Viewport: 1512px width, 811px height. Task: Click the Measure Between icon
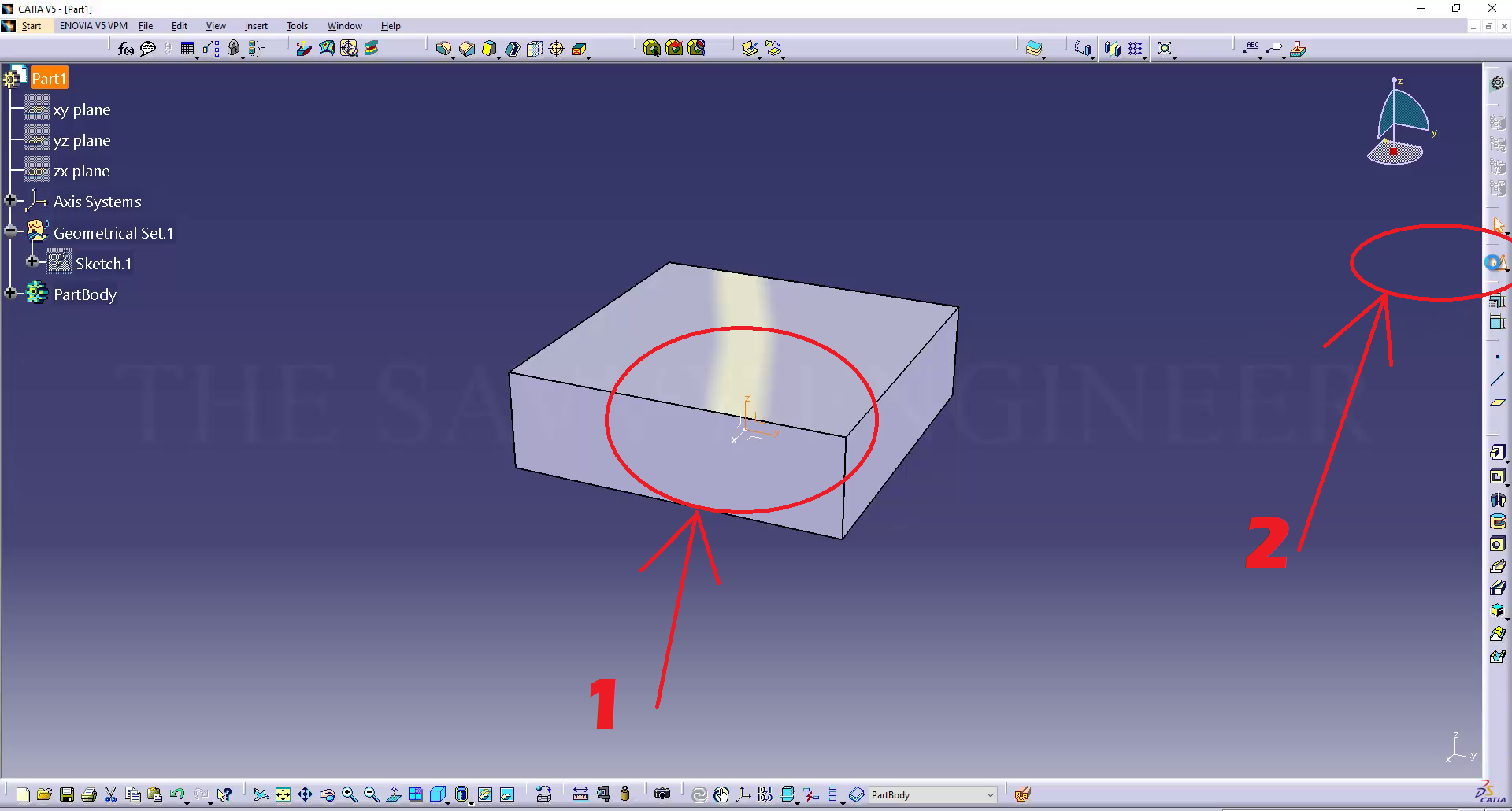(580, 794)
